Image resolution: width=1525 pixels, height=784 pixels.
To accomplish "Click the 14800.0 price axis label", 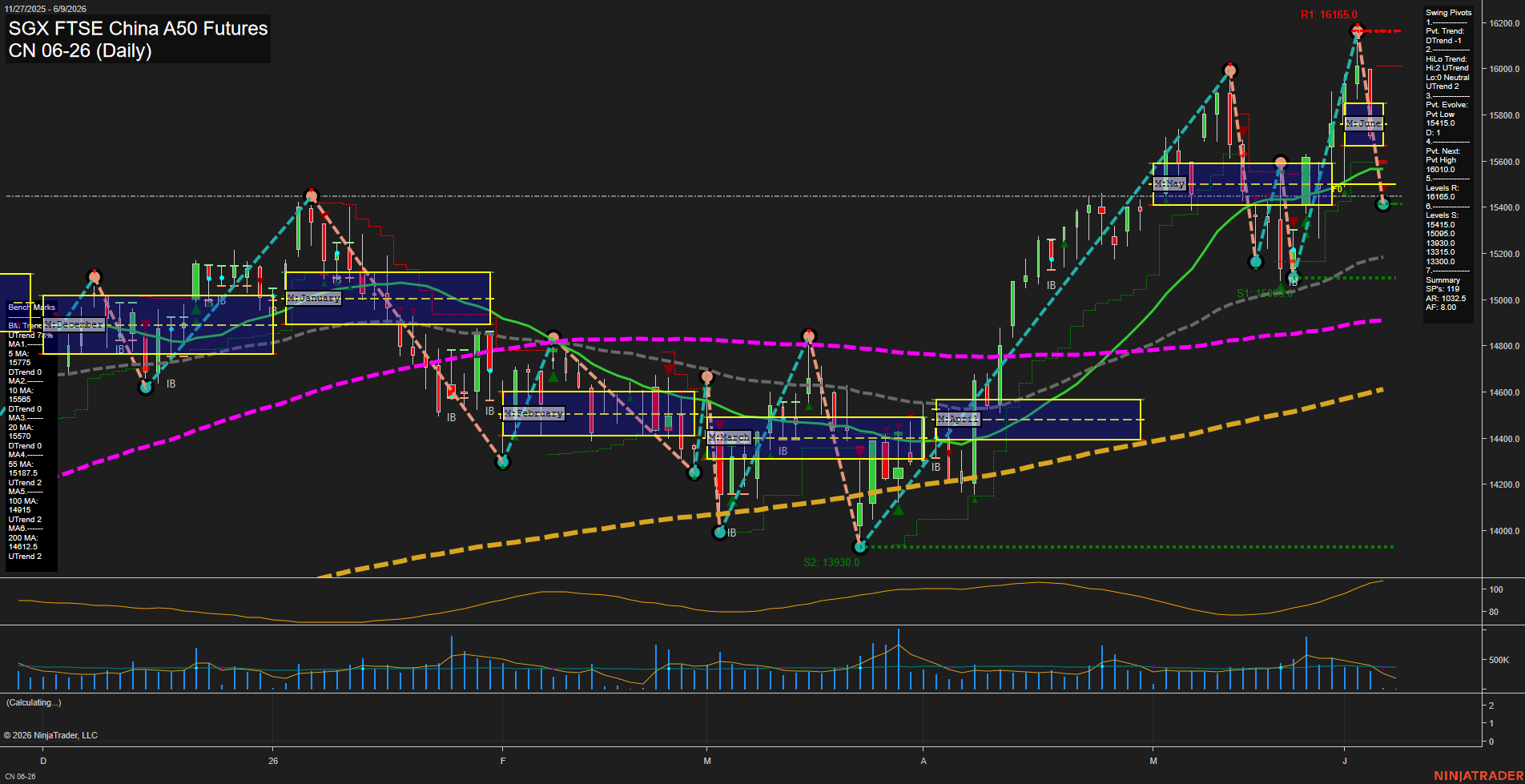I will coord(1504,346).
